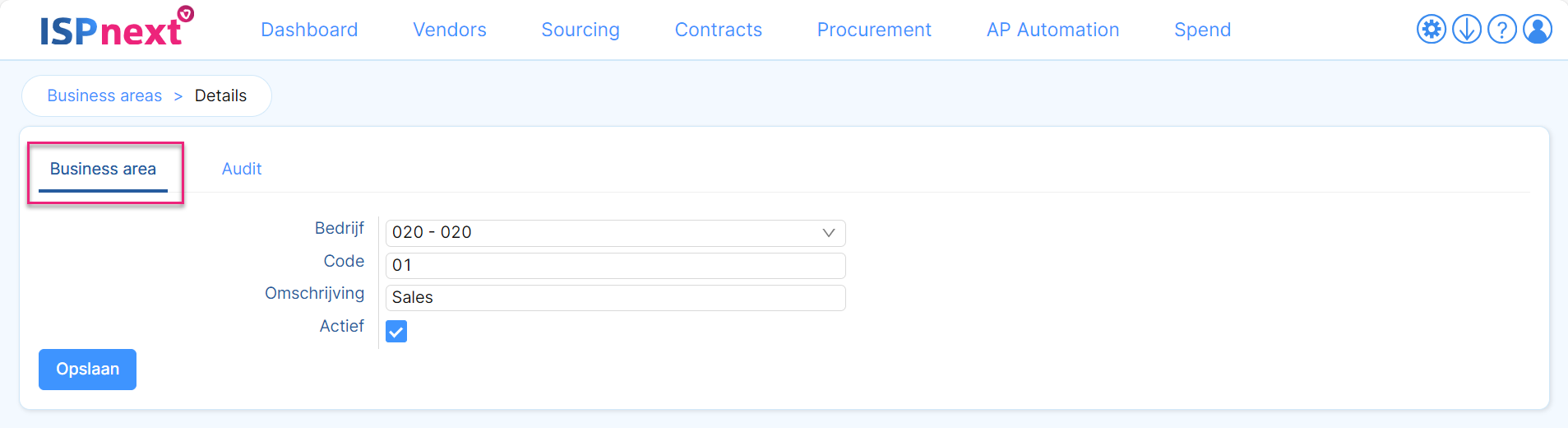This screenshot has width=1568, height=428.
Task: Open the Contracts menu
Action: 719,30
